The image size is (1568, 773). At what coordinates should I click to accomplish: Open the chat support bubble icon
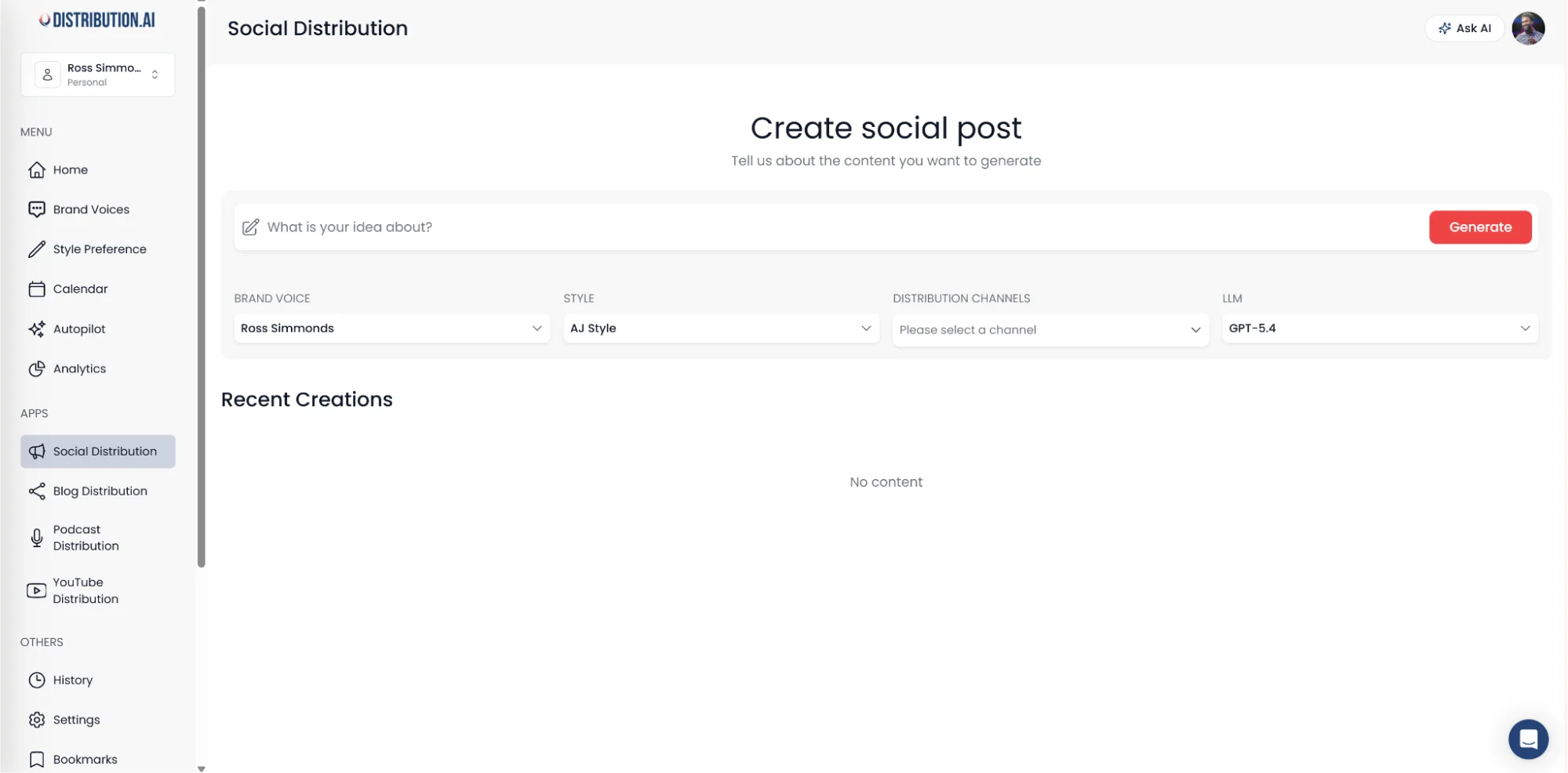tap(1528, 739)
